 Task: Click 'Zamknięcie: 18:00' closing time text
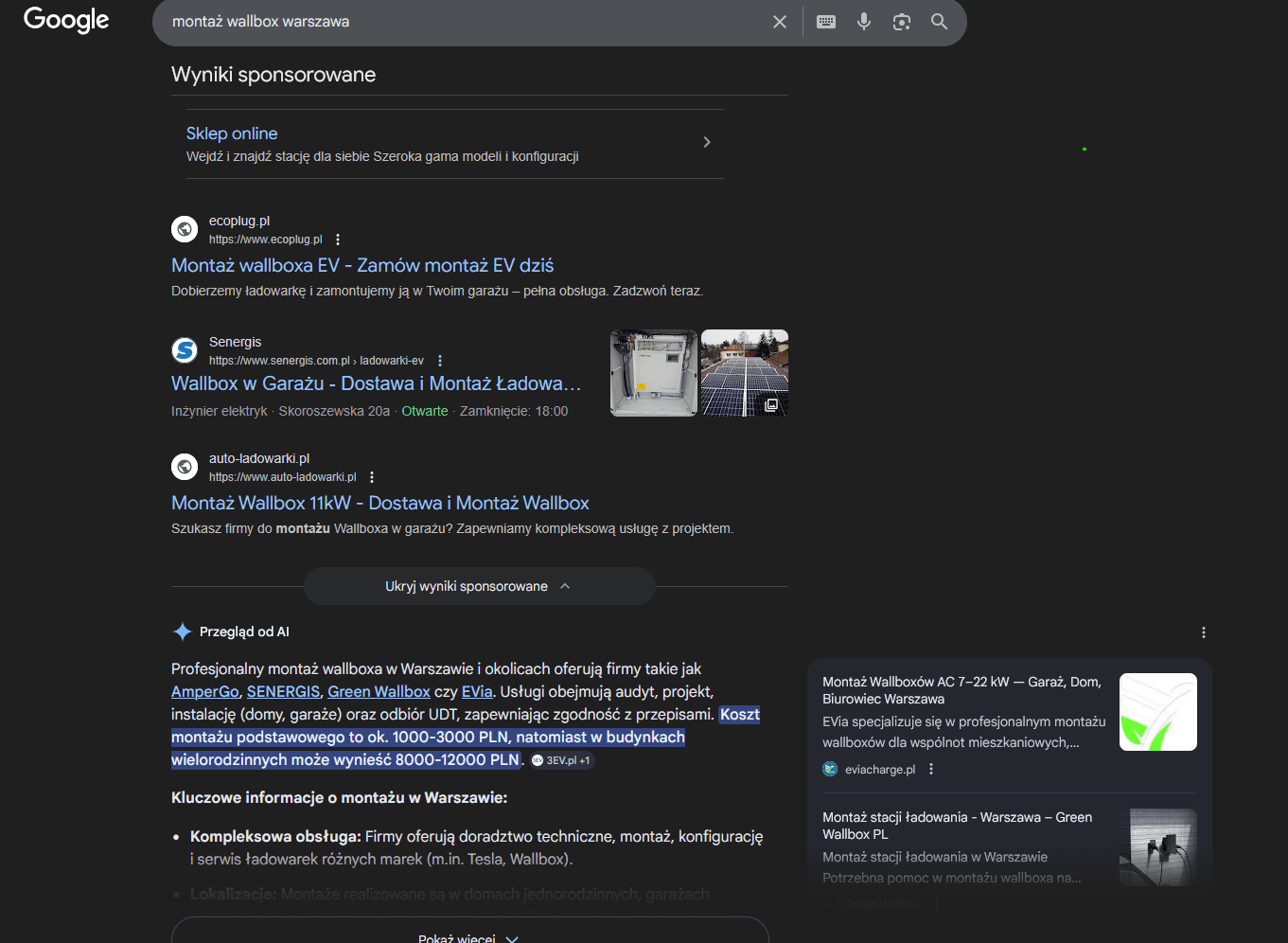514,411
